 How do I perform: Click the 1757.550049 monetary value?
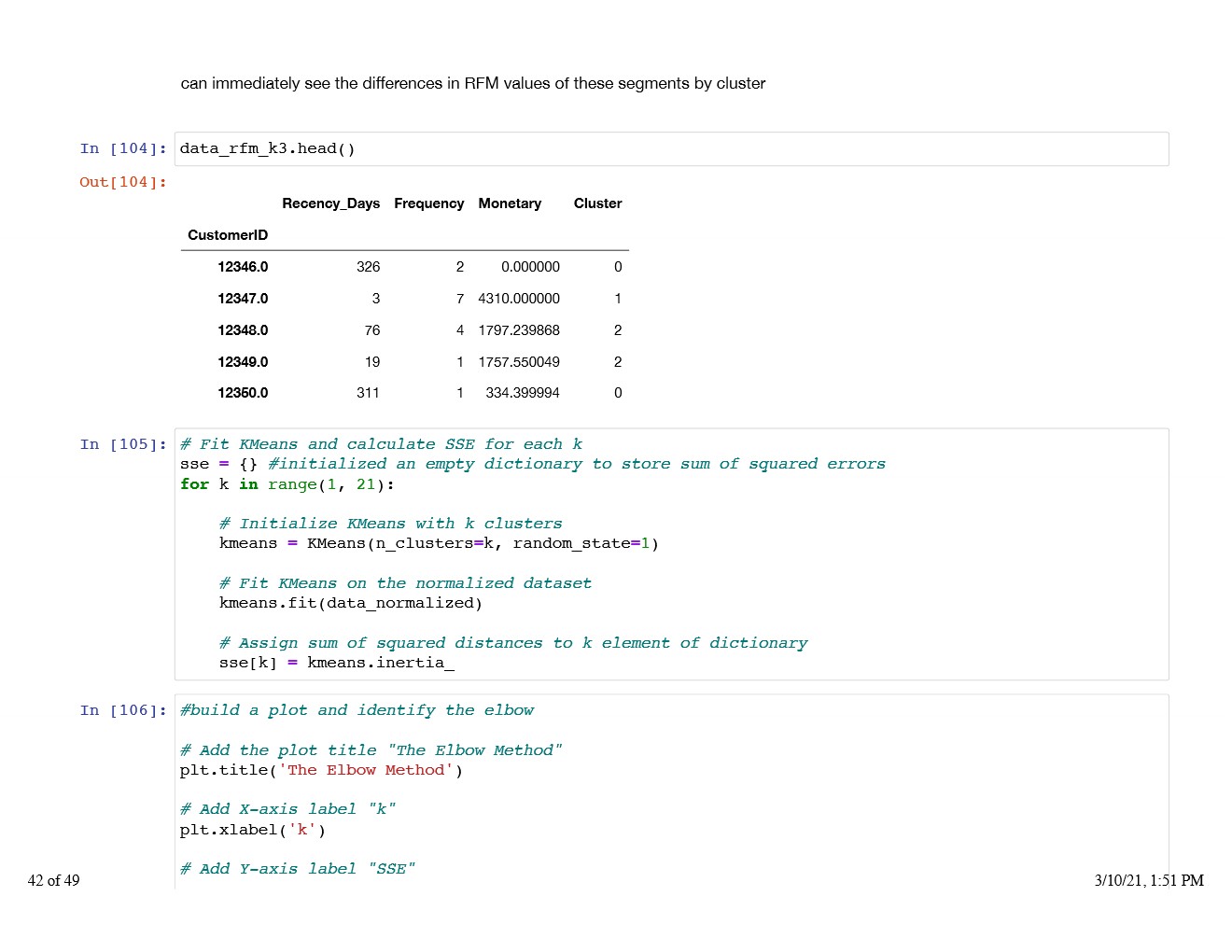coord(519,362)
